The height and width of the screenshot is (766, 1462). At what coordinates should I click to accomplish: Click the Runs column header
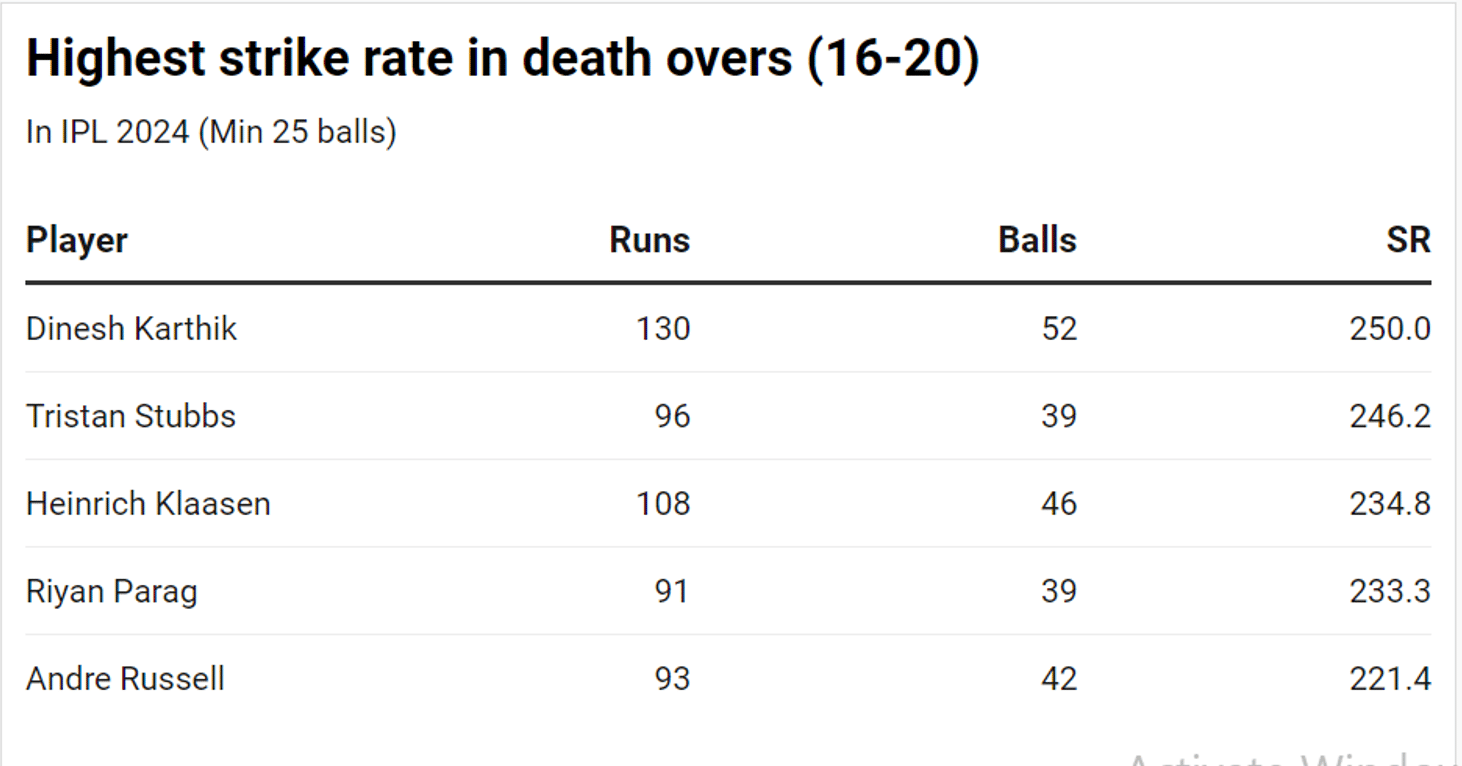pos(649,241)
